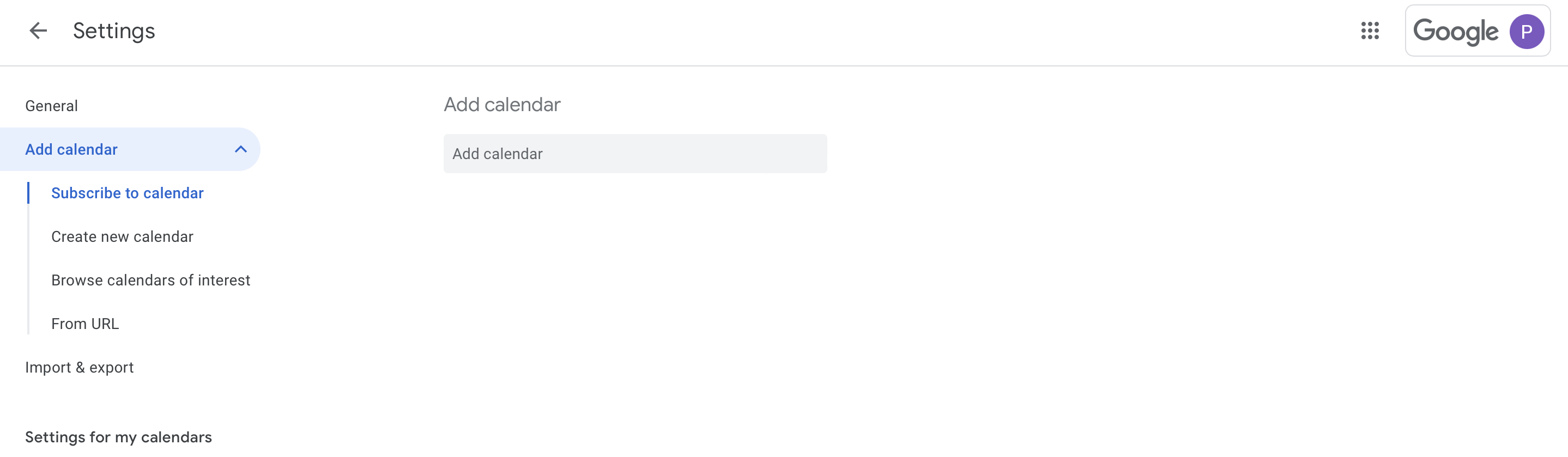Open Browse calendars of interest
The image size is (1568, 457).
[x=151, y=281]
